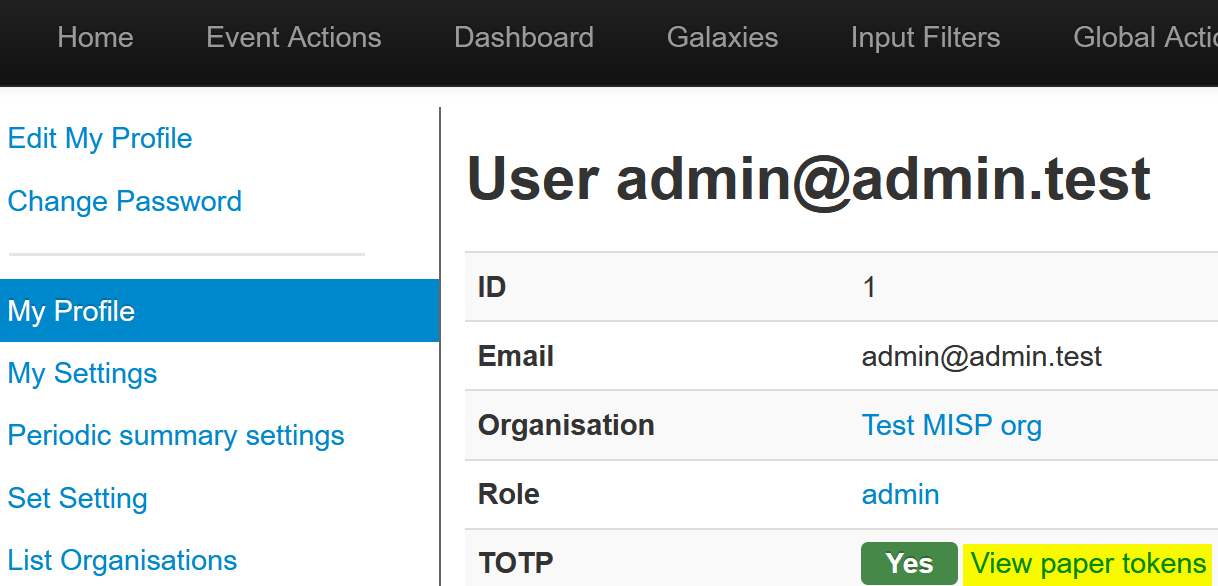This screenshot has width=1218, height=586.
Task: Open Periodic summary settings
Action: click(x=176, y=435)
